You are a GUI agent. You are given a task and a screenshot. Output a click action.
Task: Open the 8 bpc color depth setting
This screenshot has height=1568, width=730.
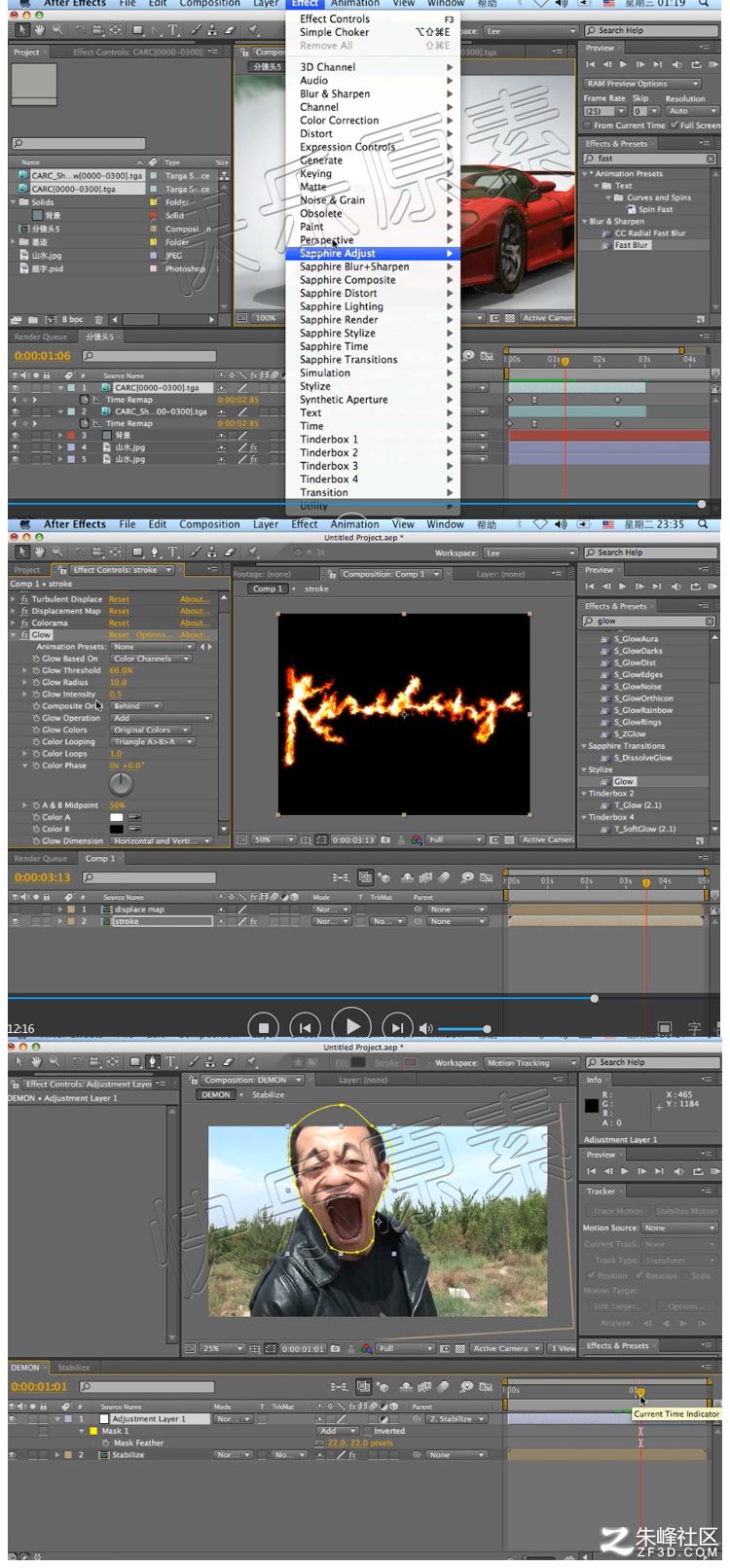(72, 319)
